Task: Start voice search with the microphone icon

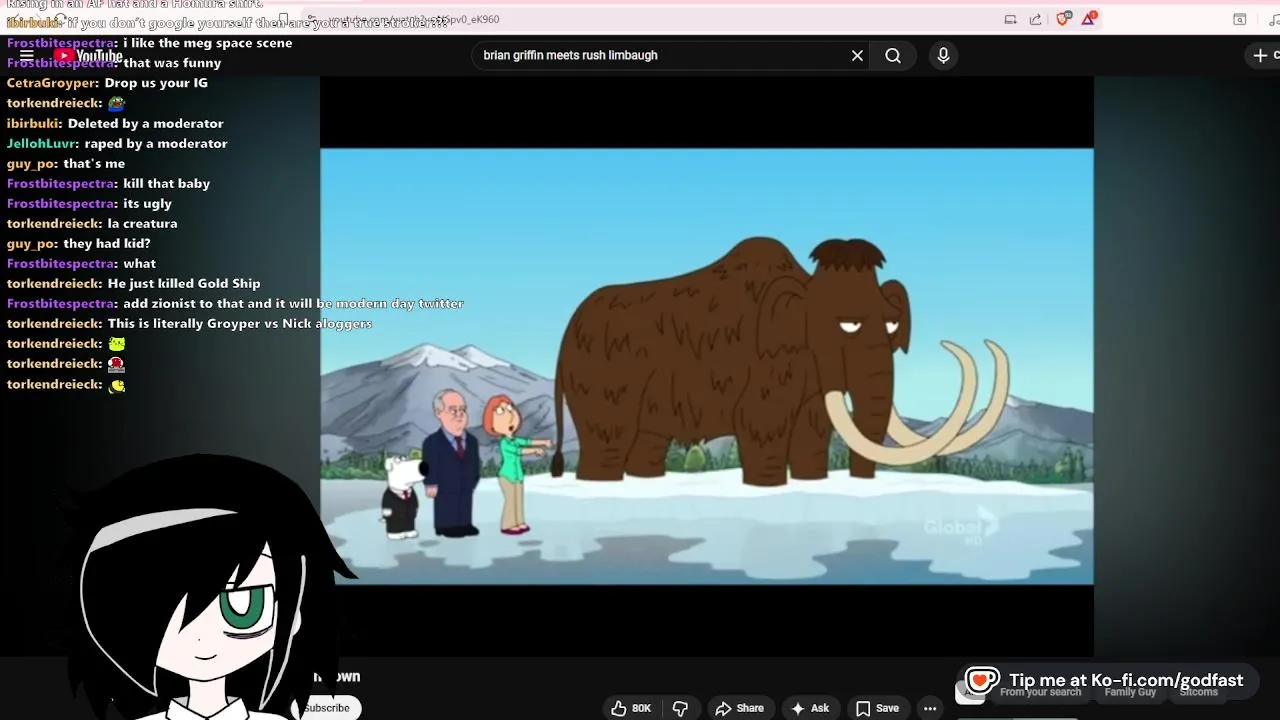Action: pyautogui.click(x=943, y=56)
